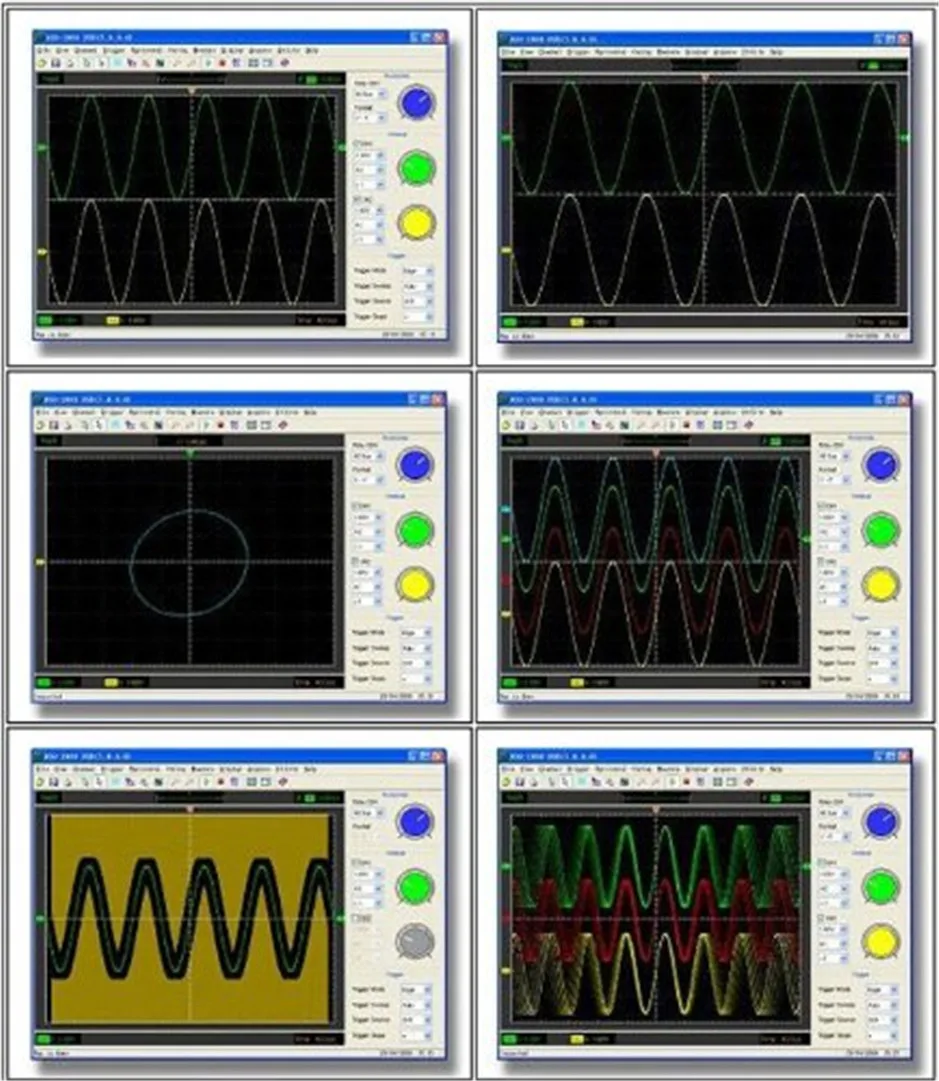Viewport: 939px width, 1081px height.
Task: Click the last toolbar icon in circle-plot window
Action: [x=283, y=425]
